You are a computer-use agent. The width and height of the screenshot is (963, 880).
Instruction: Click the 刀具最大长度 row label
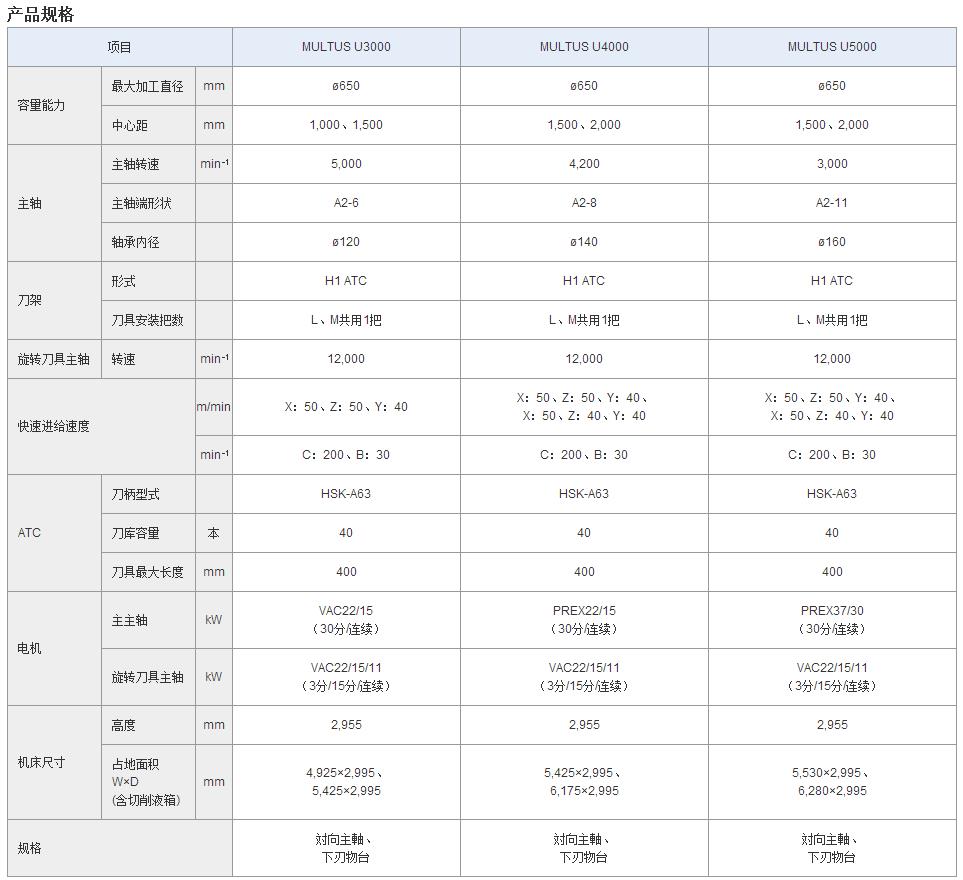pos(147,572)
